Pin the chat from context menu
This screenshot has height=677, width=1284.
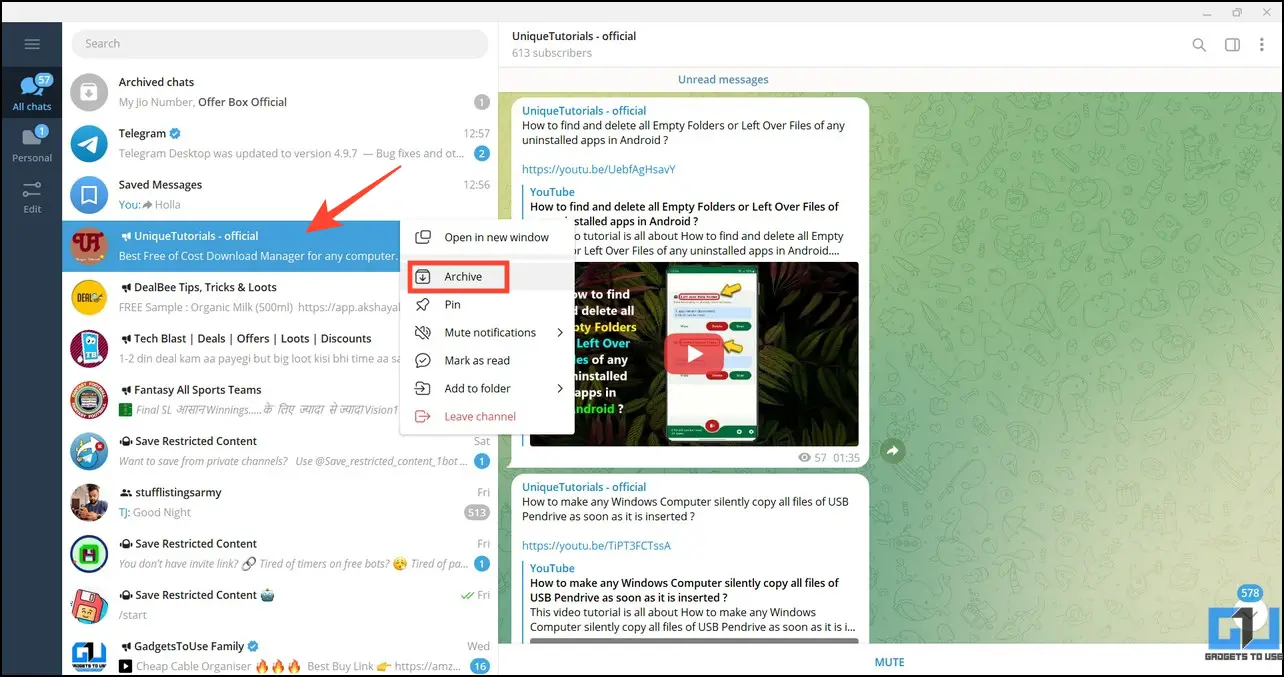(487, 305)
